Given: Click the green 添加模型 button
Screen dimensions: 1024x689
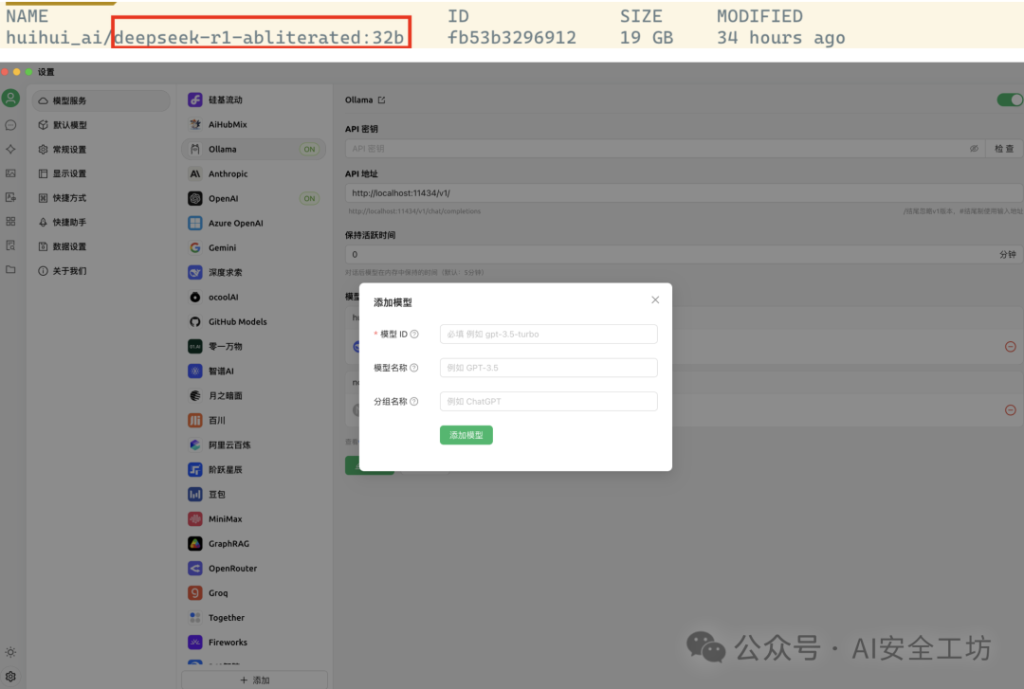Looking at the screenshot, I should pos(466,436).
